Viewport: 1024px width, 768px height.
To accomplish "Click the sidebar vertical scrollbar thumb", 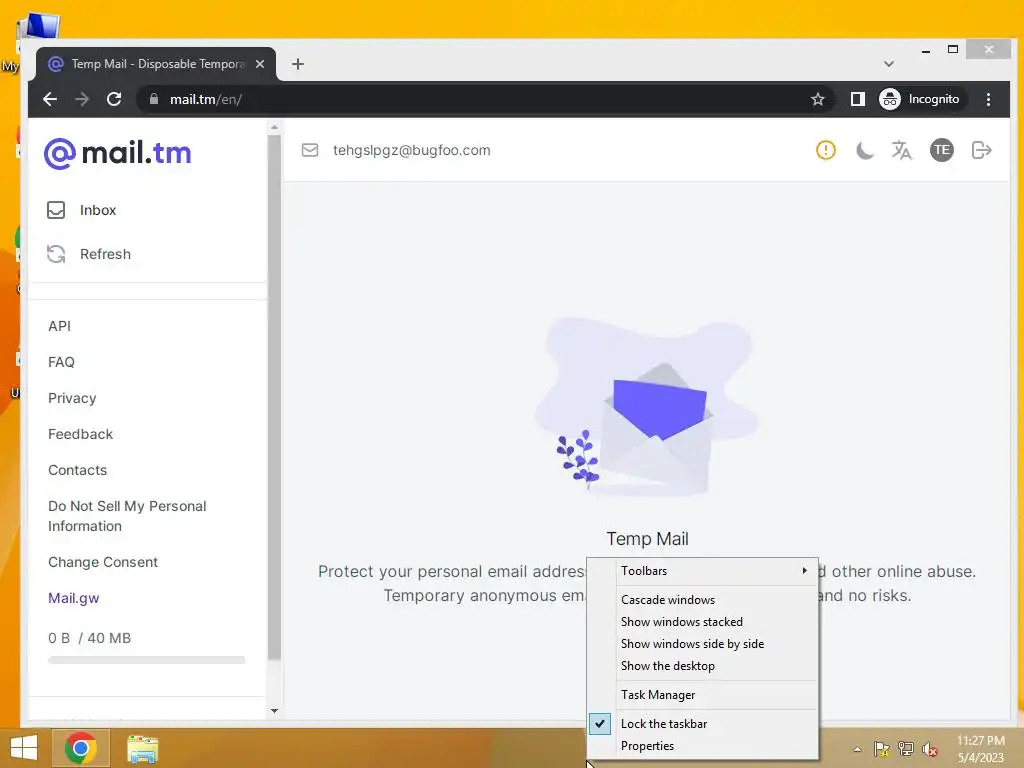I will 274,397.
